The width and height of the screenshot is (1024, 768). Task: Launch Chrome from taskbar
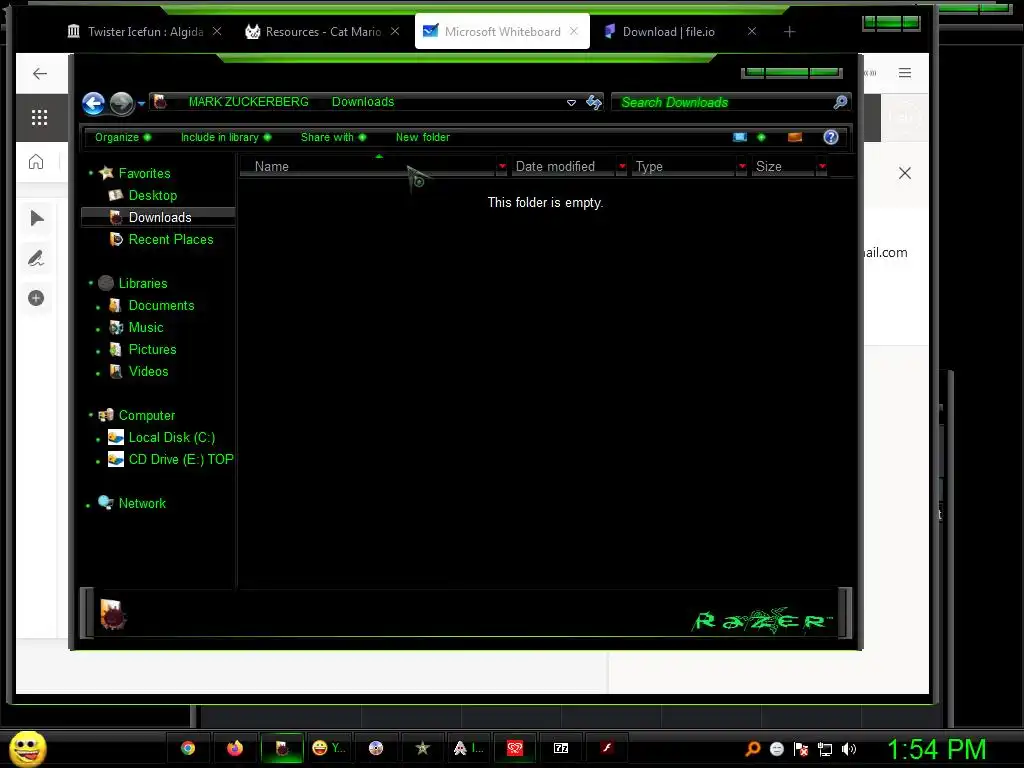(x=188, y=748)
